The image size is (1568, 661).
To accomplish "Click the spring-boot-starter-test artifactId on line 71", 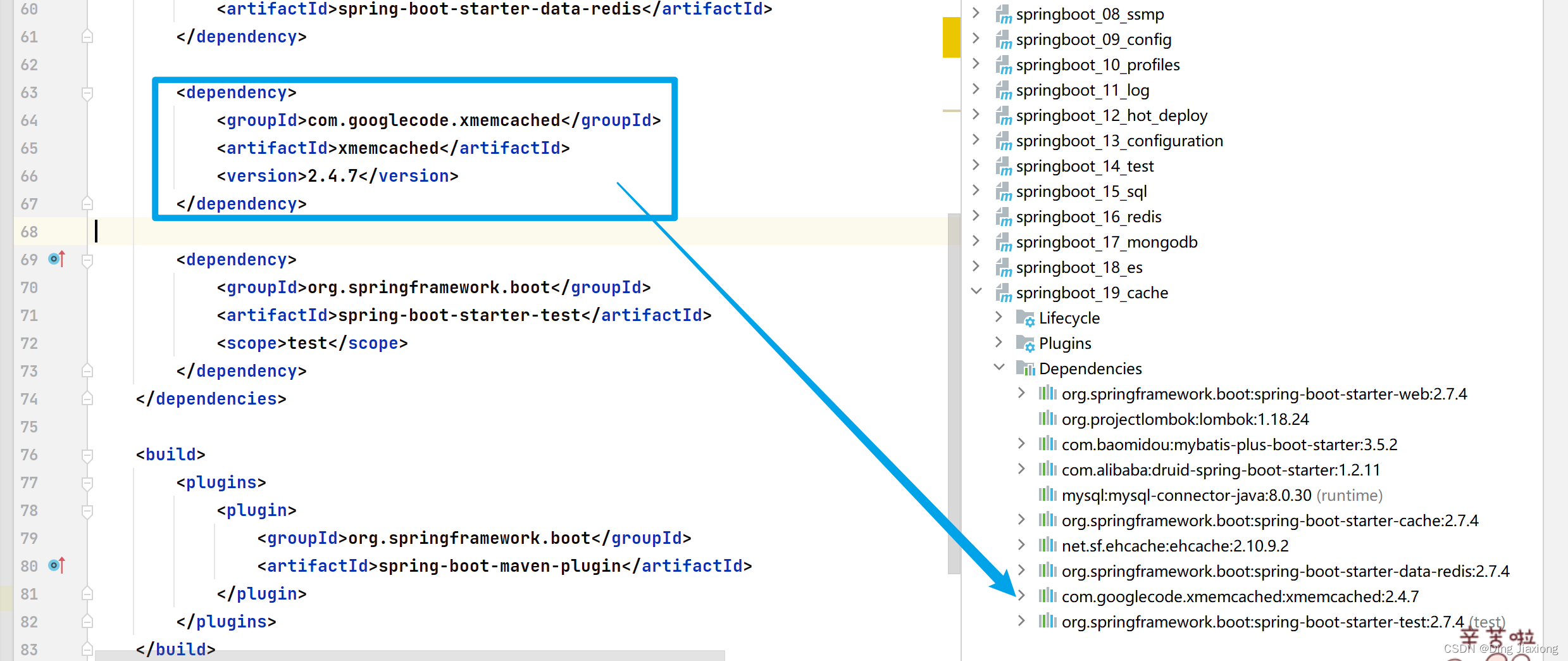I will [459, 315].
